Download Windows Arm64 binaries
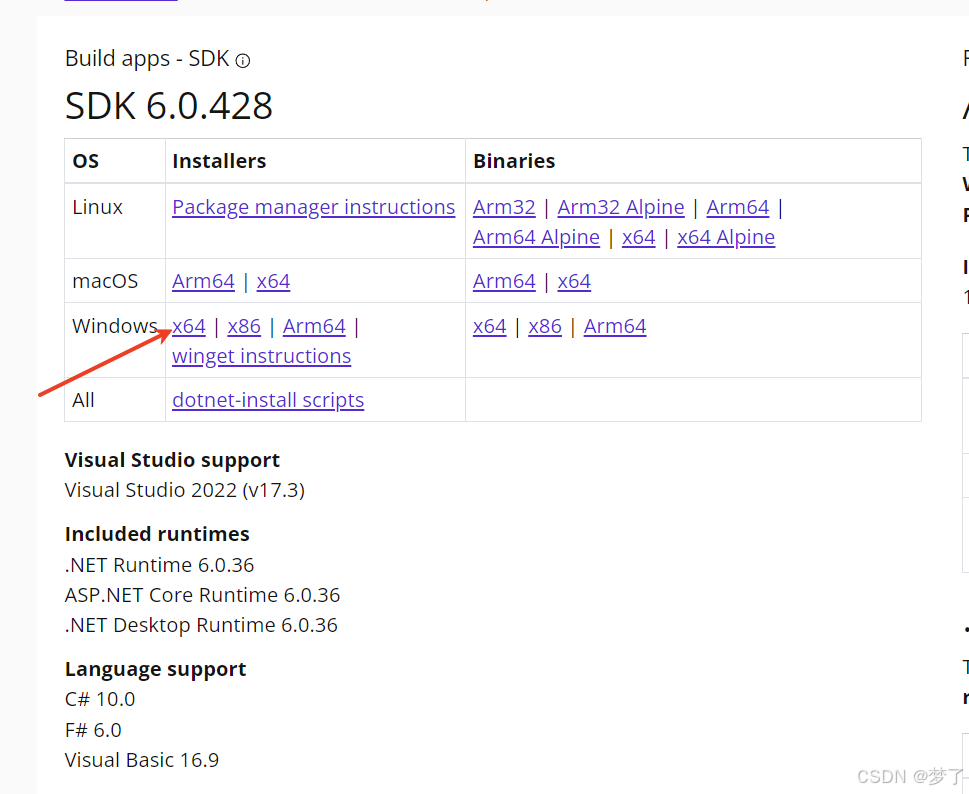969x794 pixels. [615, 326]
